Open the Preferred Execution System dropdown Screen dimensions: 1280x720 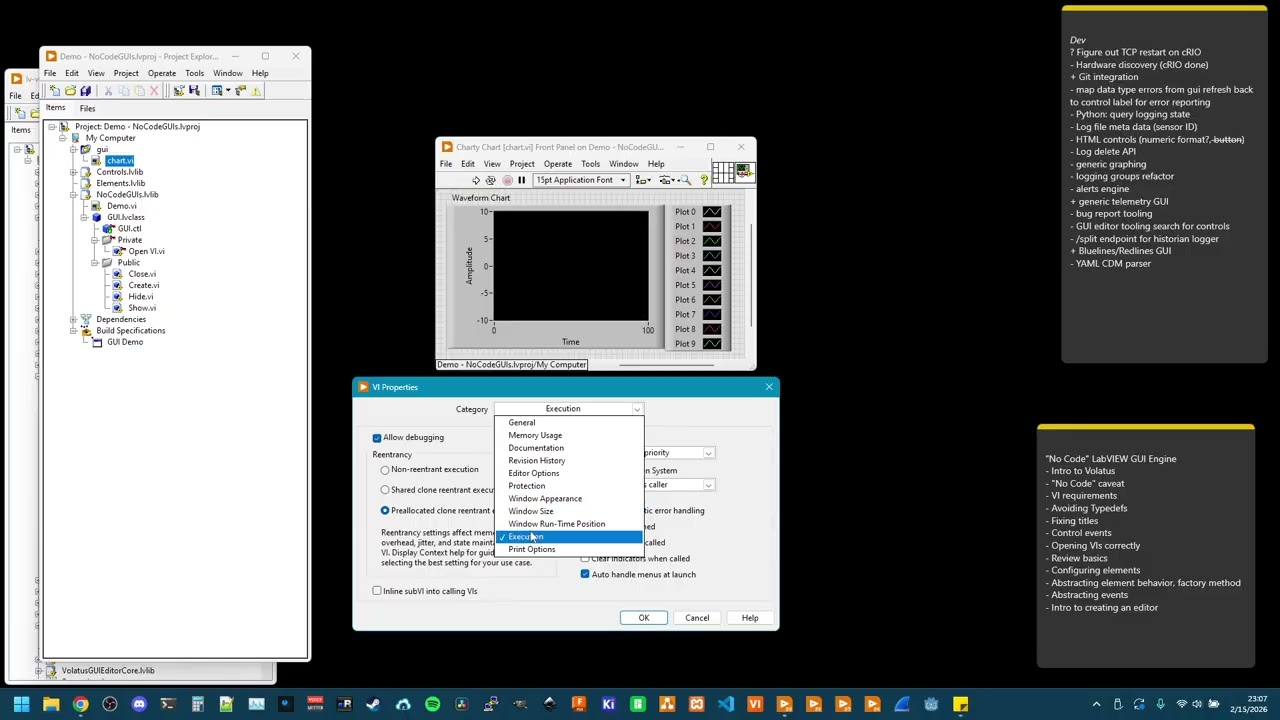(708, 485)
